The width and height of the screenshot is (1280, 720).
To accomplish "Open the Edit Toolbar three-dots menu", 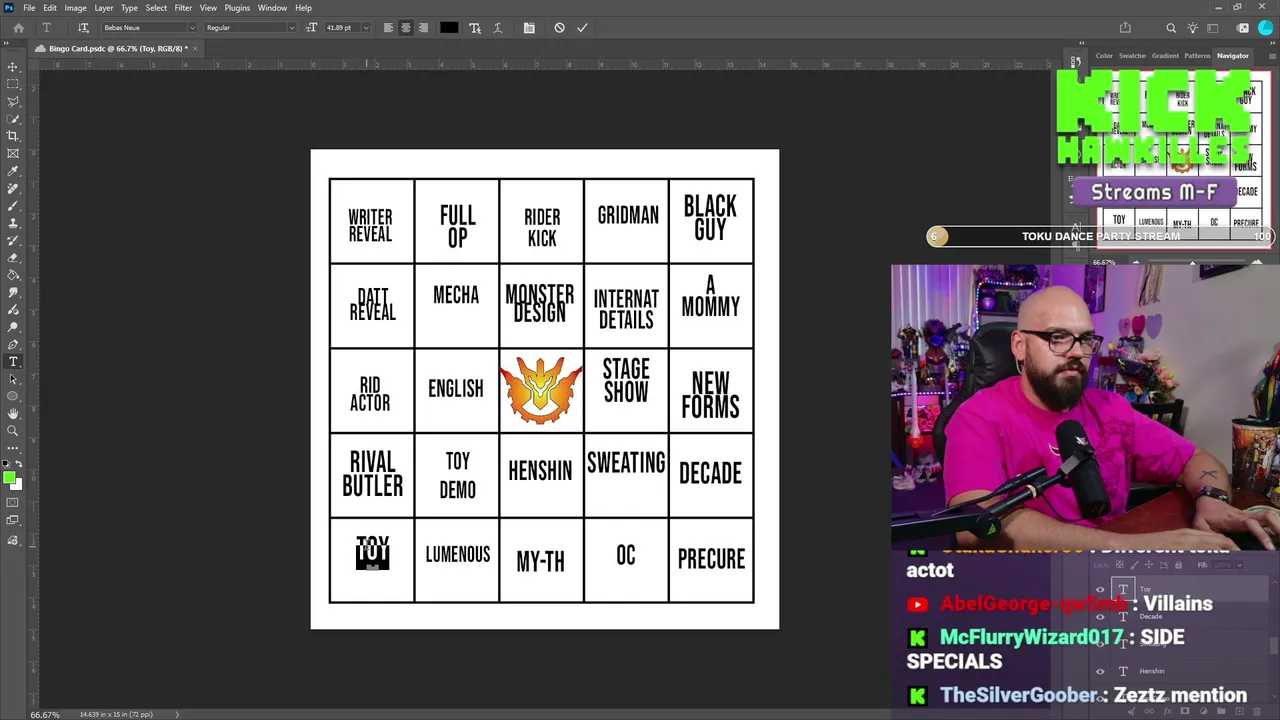I will pyautogui.click(x=13, y=448).
